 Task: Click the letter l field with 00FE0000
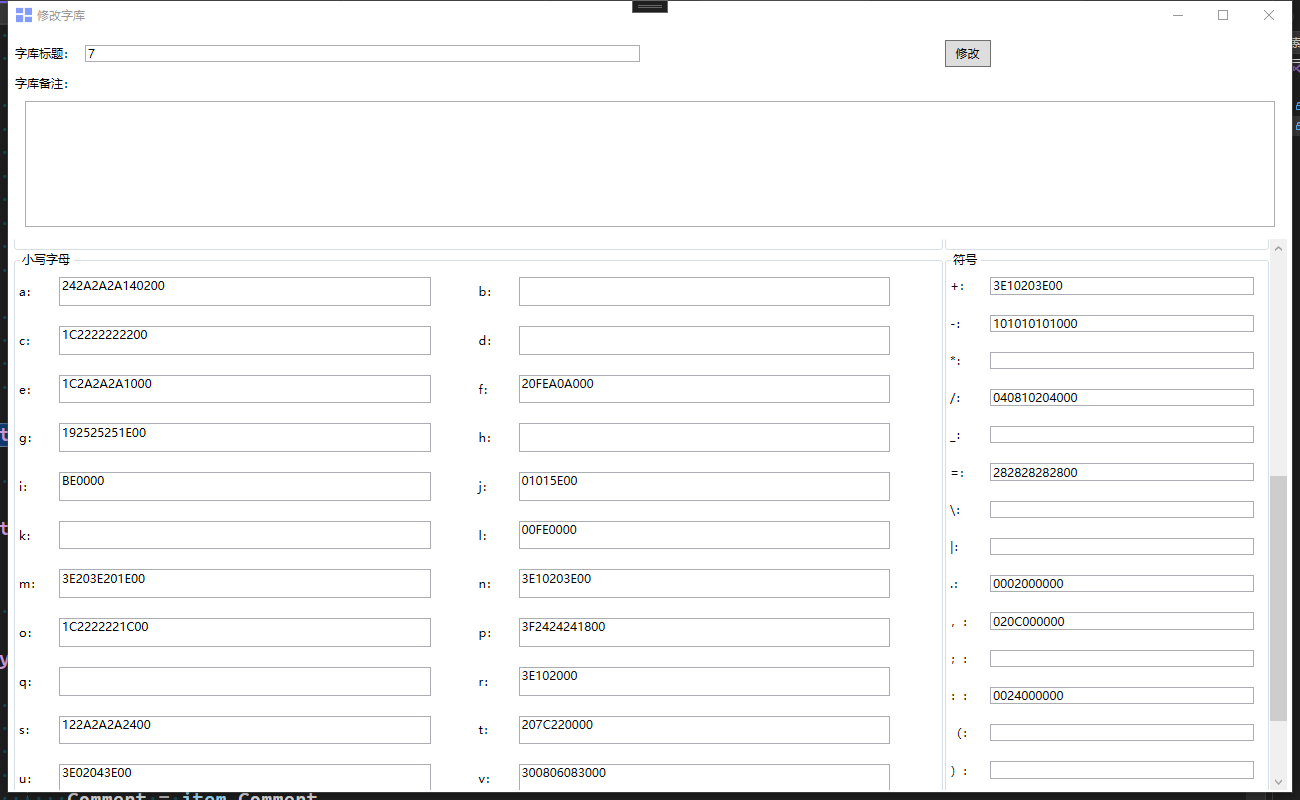tap(704, 535)
